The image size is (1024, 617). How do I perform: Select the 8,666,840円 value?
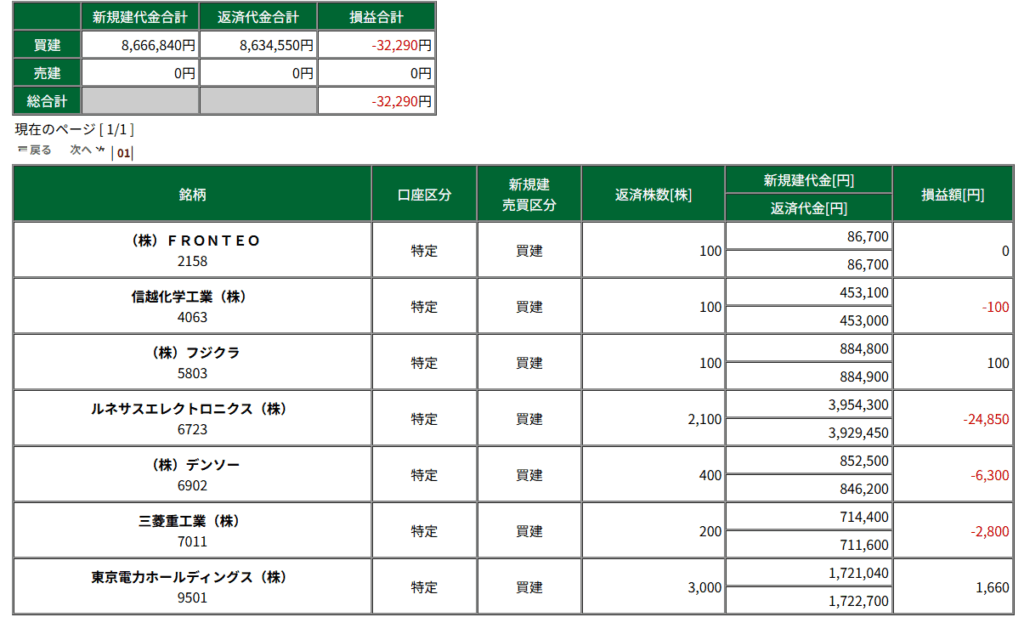tap(158, 46)
